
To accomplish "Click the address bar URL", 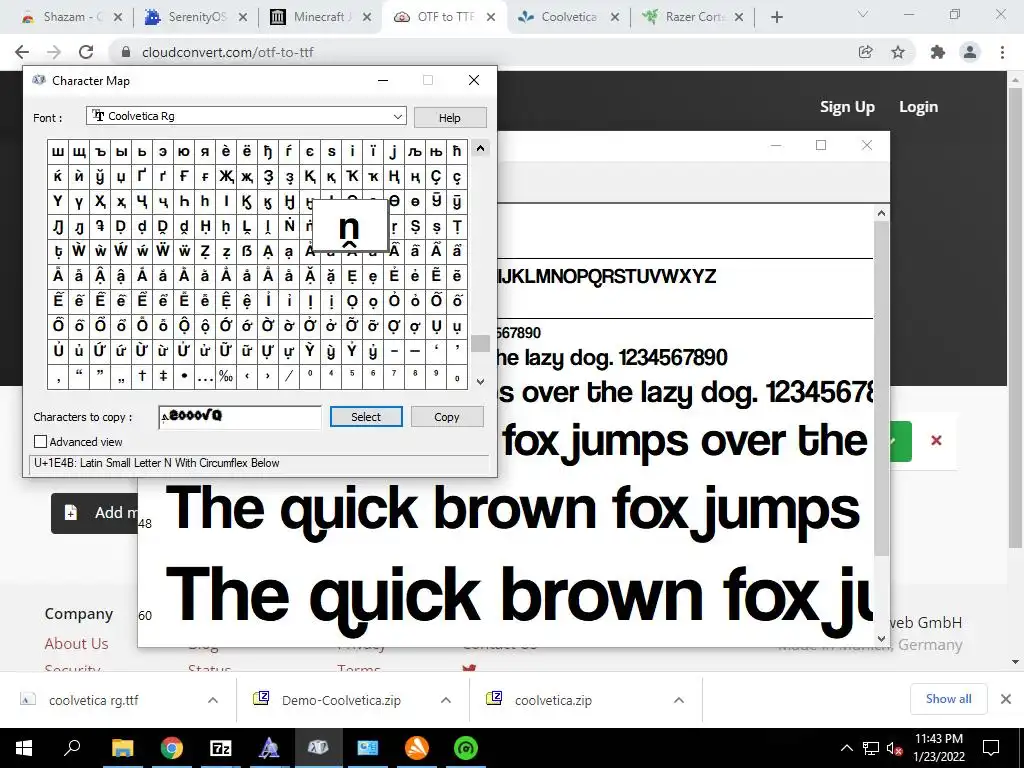I will tap(227, 52).
